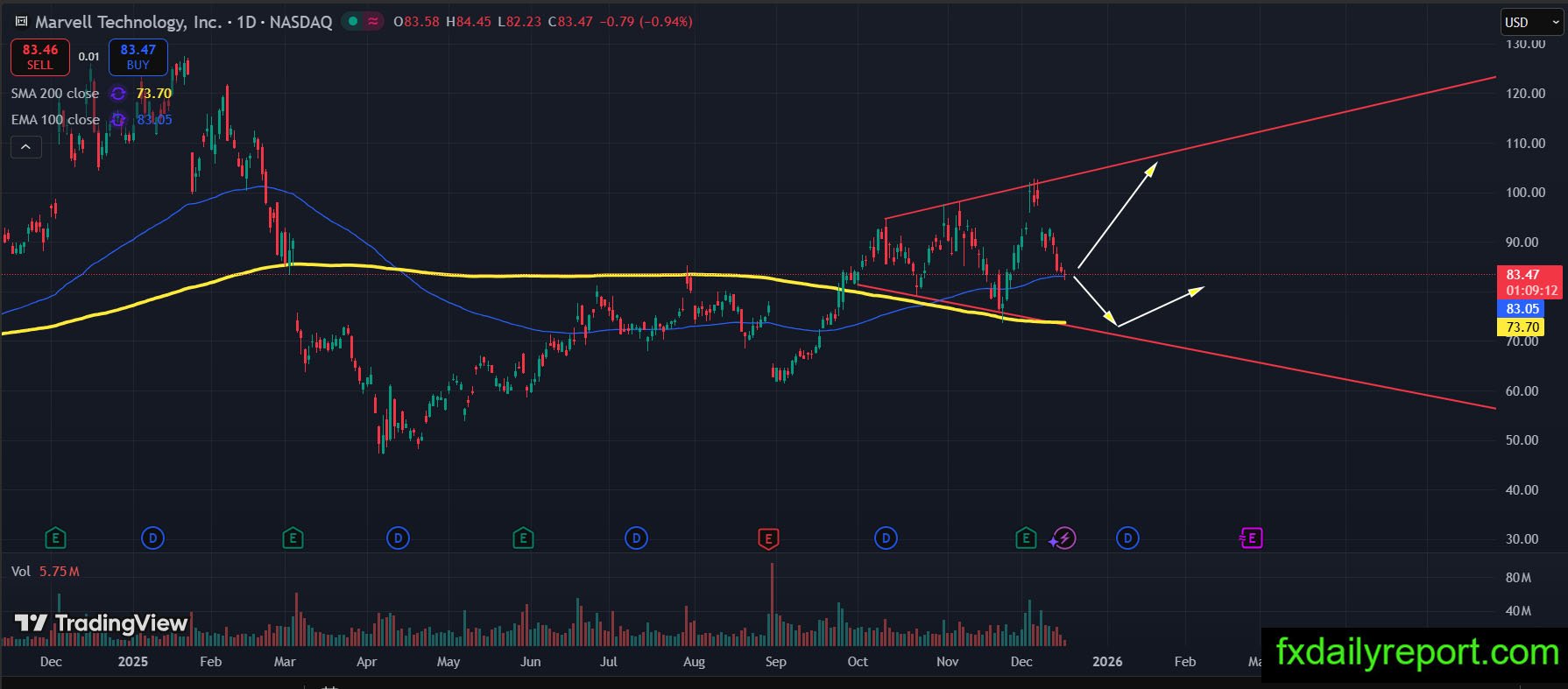Click the symbol icon beside Marvell Technology title
This screenshot has width=1568, height=689.
click(21, 22)
